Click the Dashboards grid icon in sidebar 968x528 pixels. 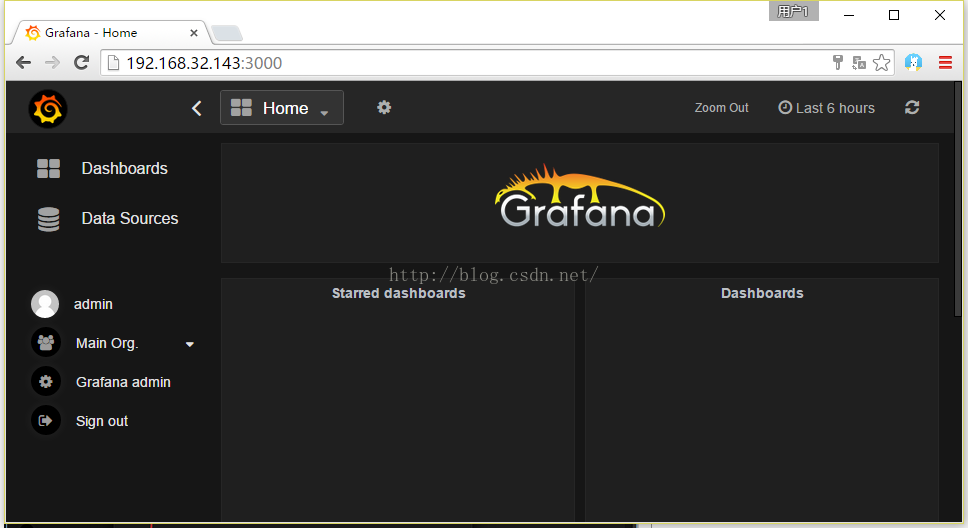tap(48, 169)
